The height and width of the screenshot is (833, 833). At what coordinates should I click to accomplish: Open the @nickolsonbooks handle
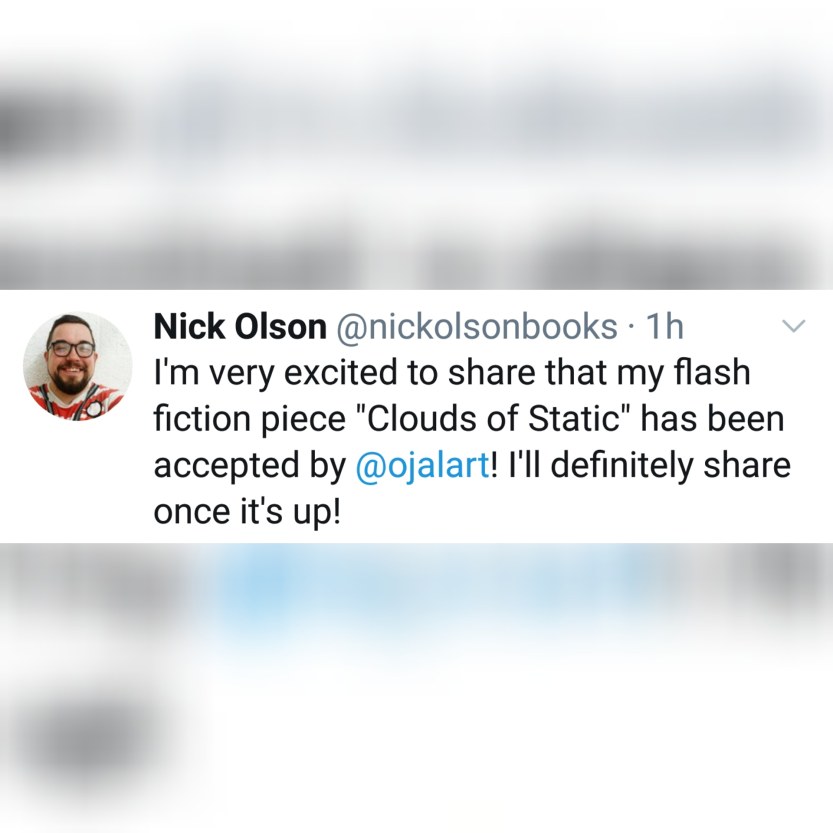coord(477,326)
